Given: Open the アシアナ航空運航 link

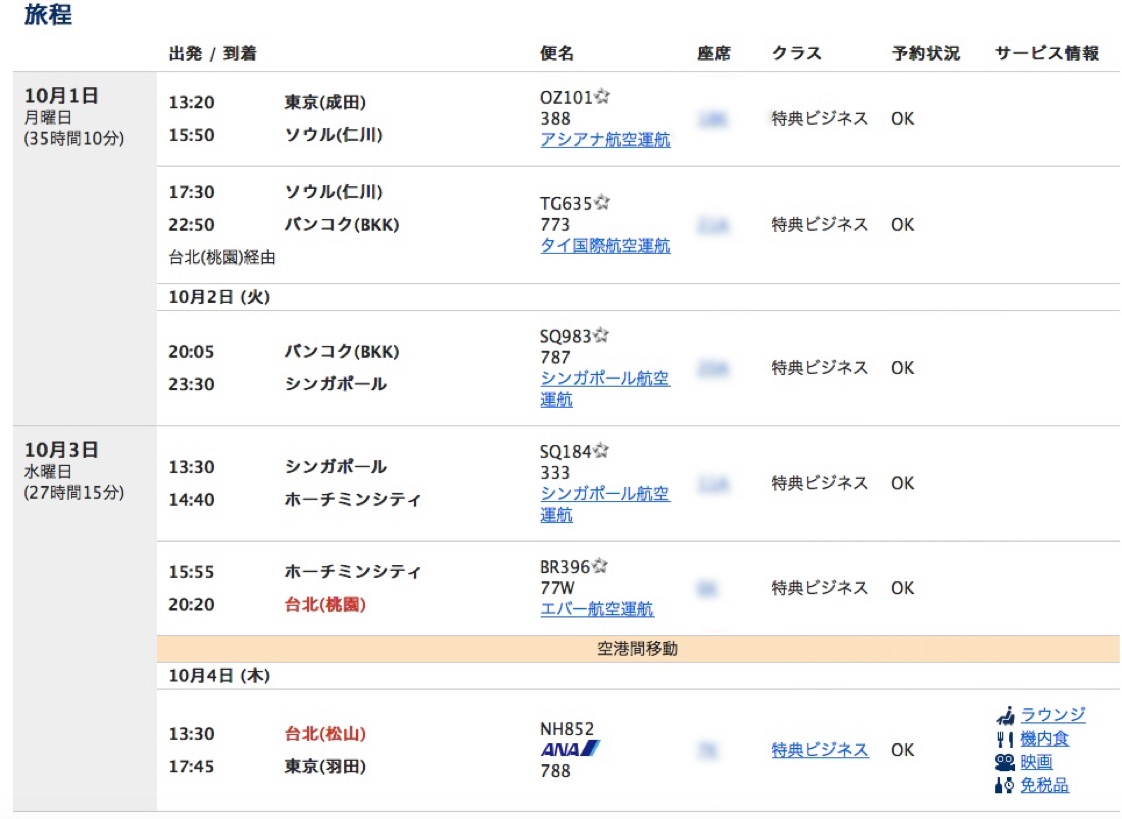Looking at the screenshot, I should [x=605, y=139].
